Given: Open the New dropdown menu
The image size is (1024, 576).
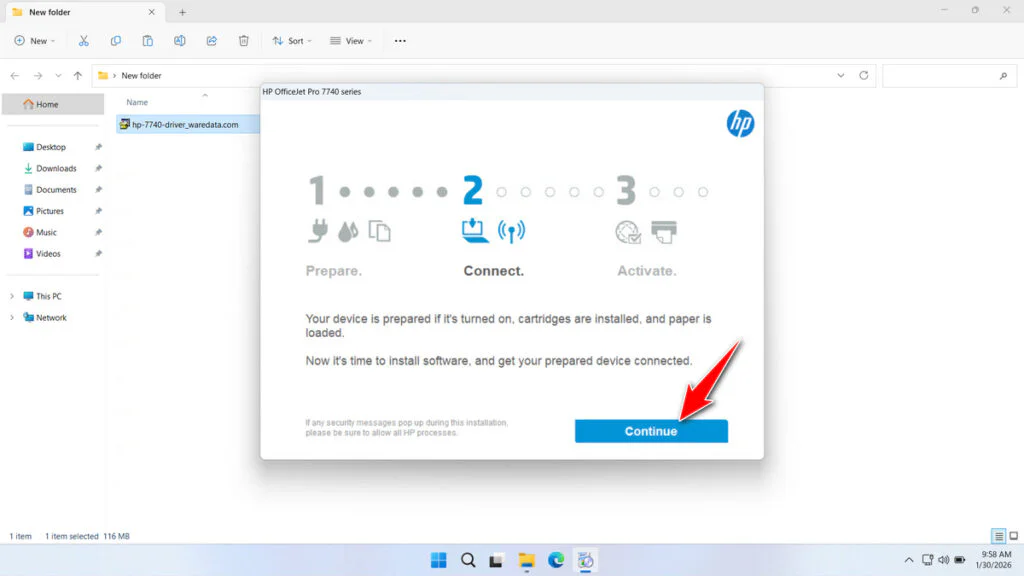Looking at the screenshot, I should point(35,40).
